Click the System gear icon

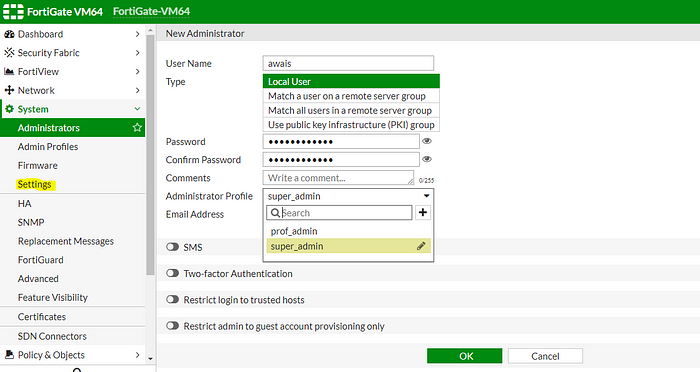tap(9, 109)
